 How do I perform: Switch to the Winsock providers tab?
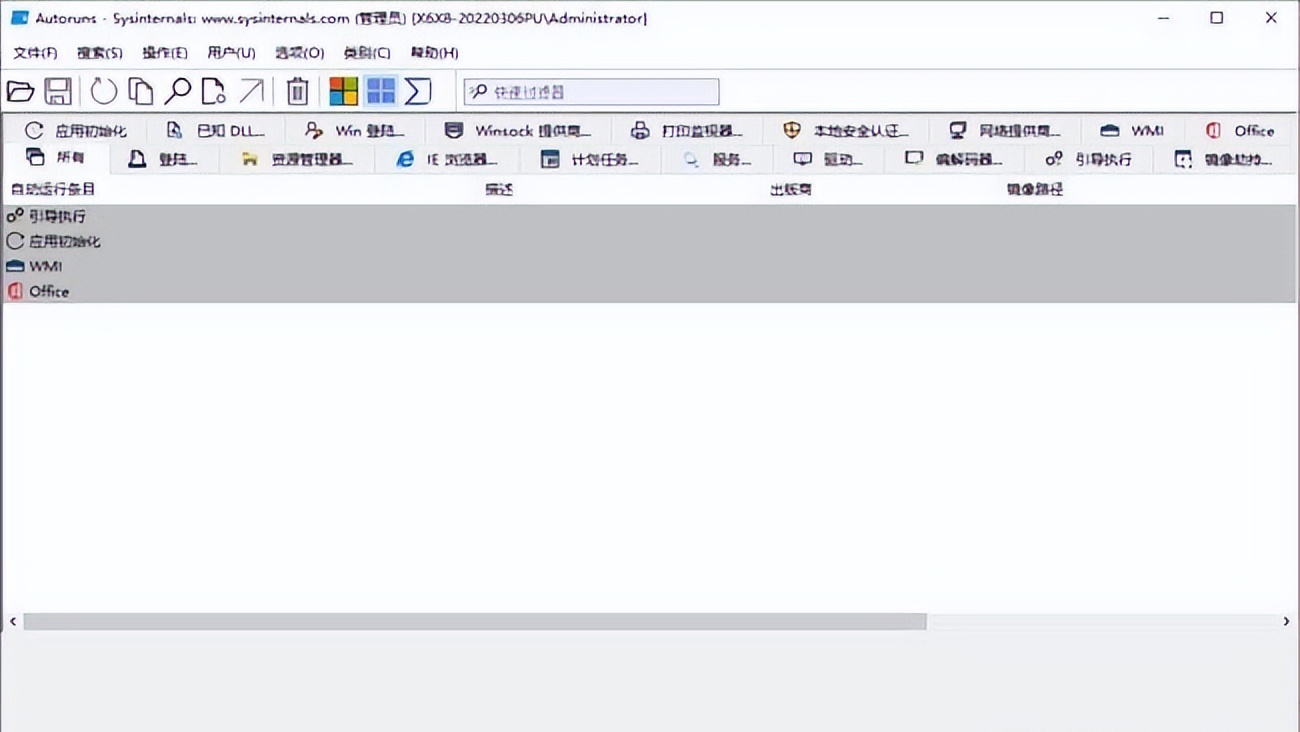point(517,131)
